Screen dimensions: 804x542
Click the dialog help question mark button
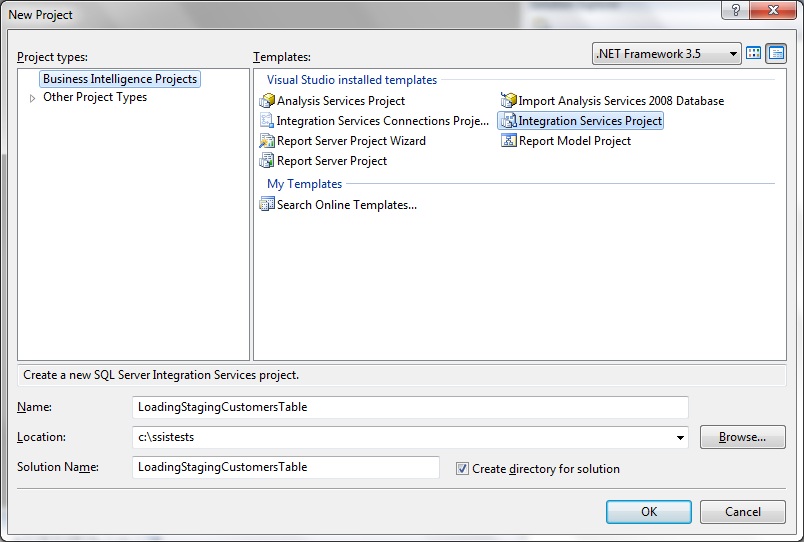tap(735, 10)
